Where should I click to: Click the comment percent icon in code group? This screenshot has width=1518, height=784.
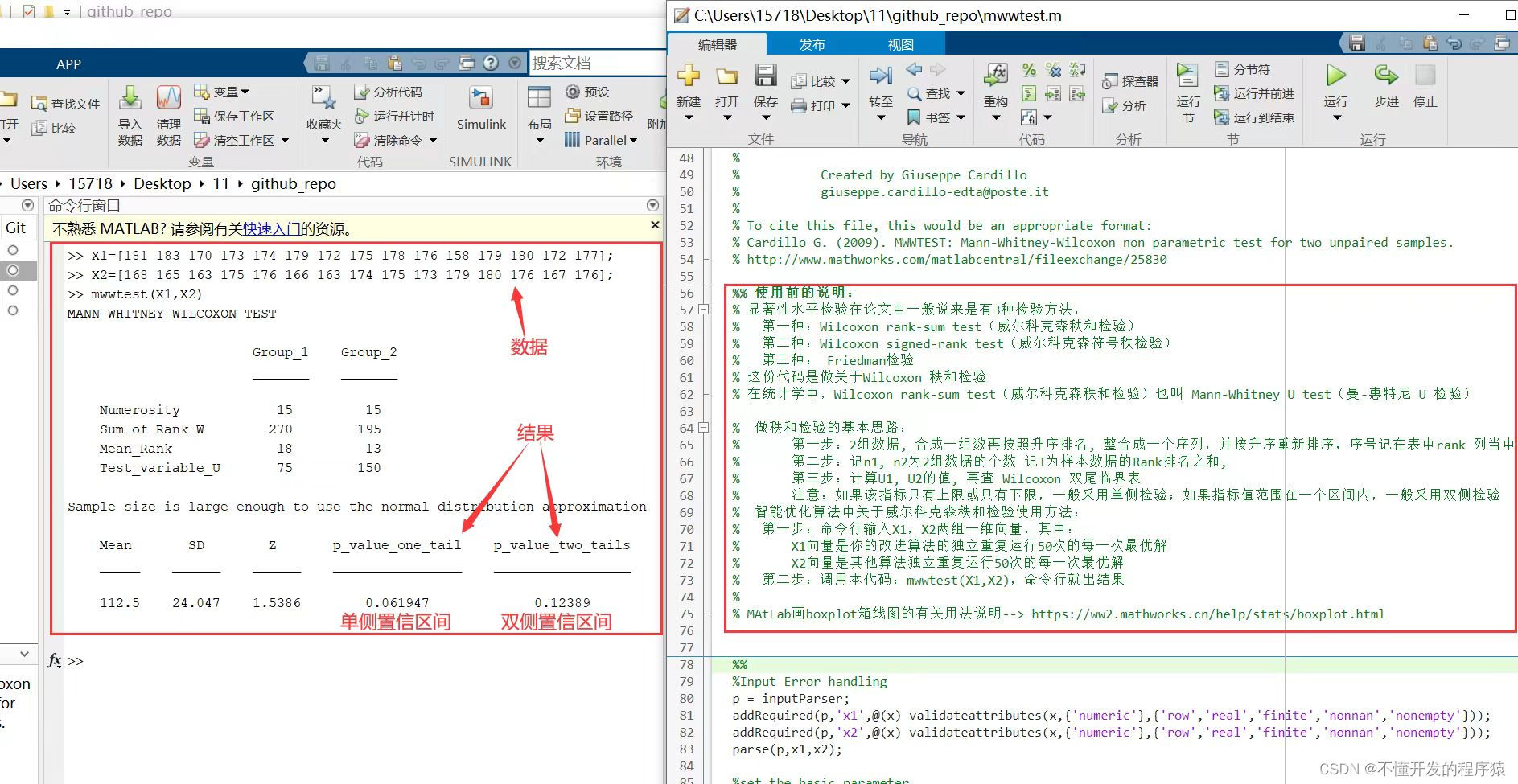(1029, 70)
